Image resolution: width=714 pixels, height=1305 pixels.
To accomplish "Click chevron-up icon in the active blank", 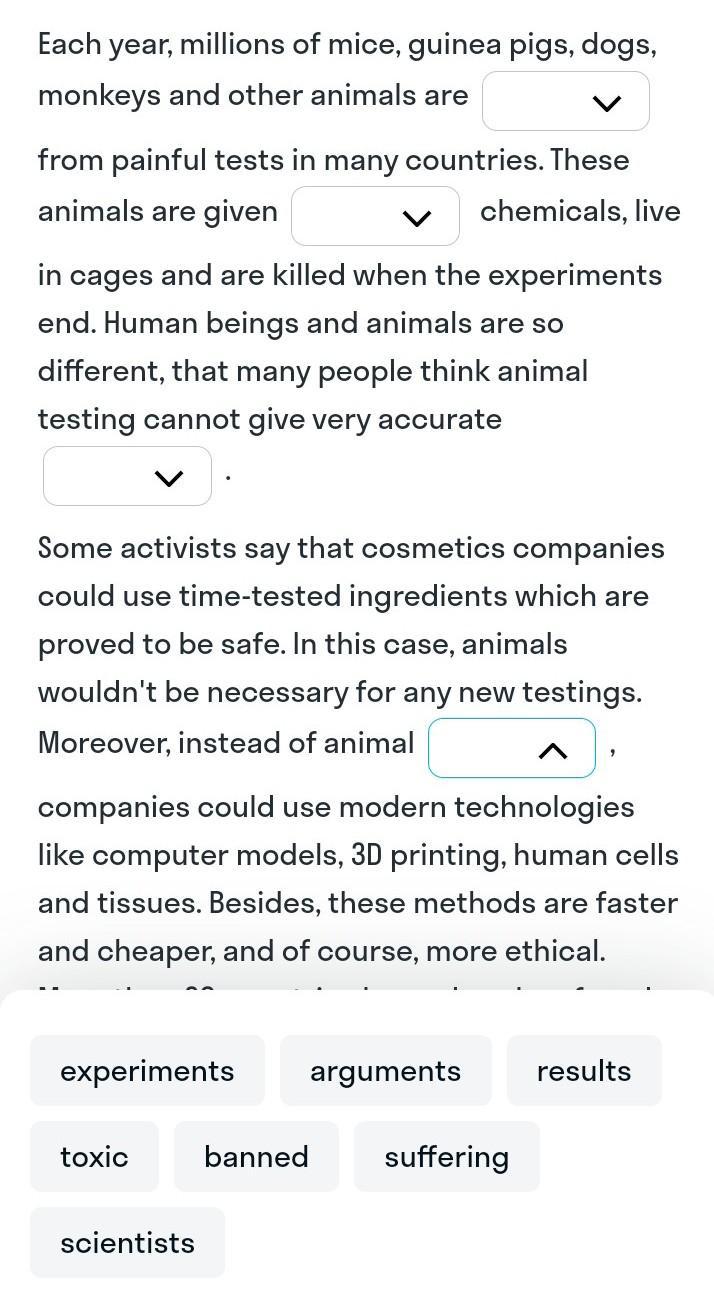I will pos(552,750).
